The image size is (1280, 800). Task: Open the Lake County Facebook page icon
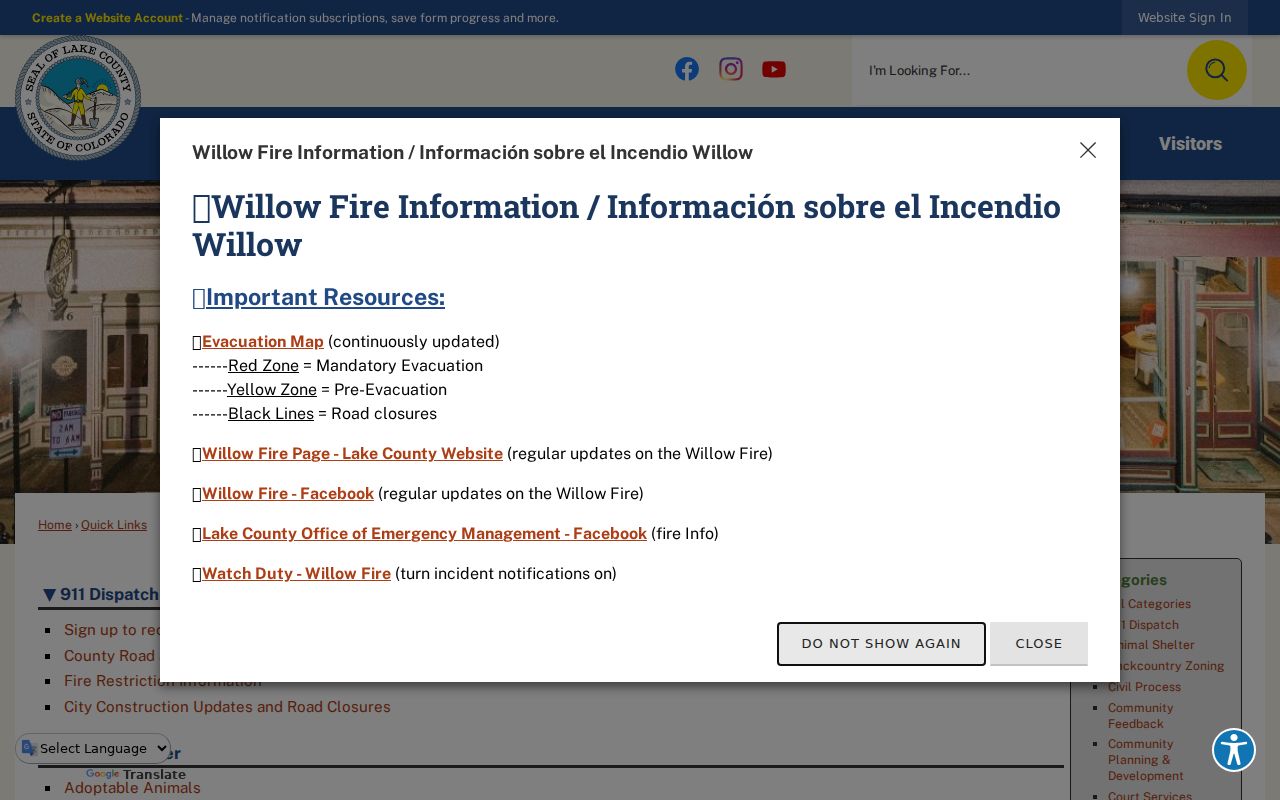tap(687, 69)
